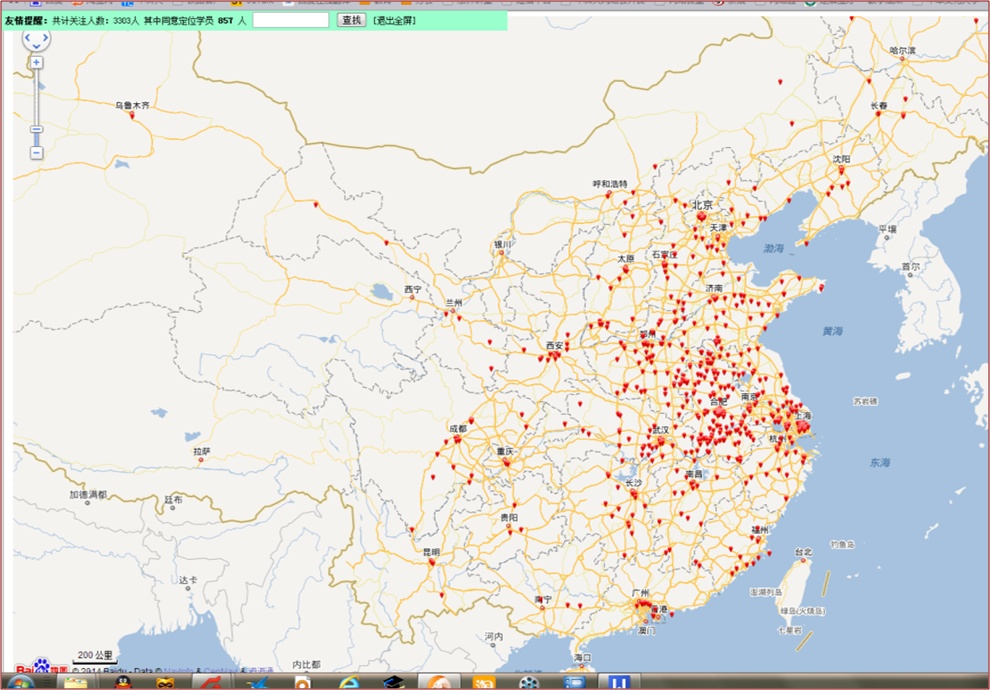Click the 北京 city label on map

(x=702, y=204)
